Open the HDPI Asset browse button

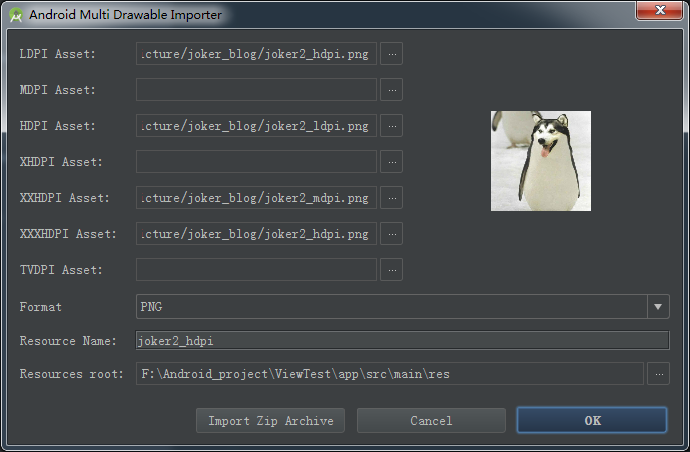(x=392, y=126)
